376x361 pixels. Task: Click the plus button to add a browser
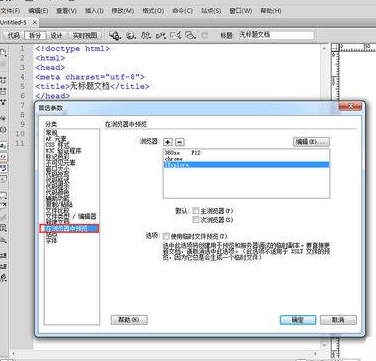[x=168, y=142]
